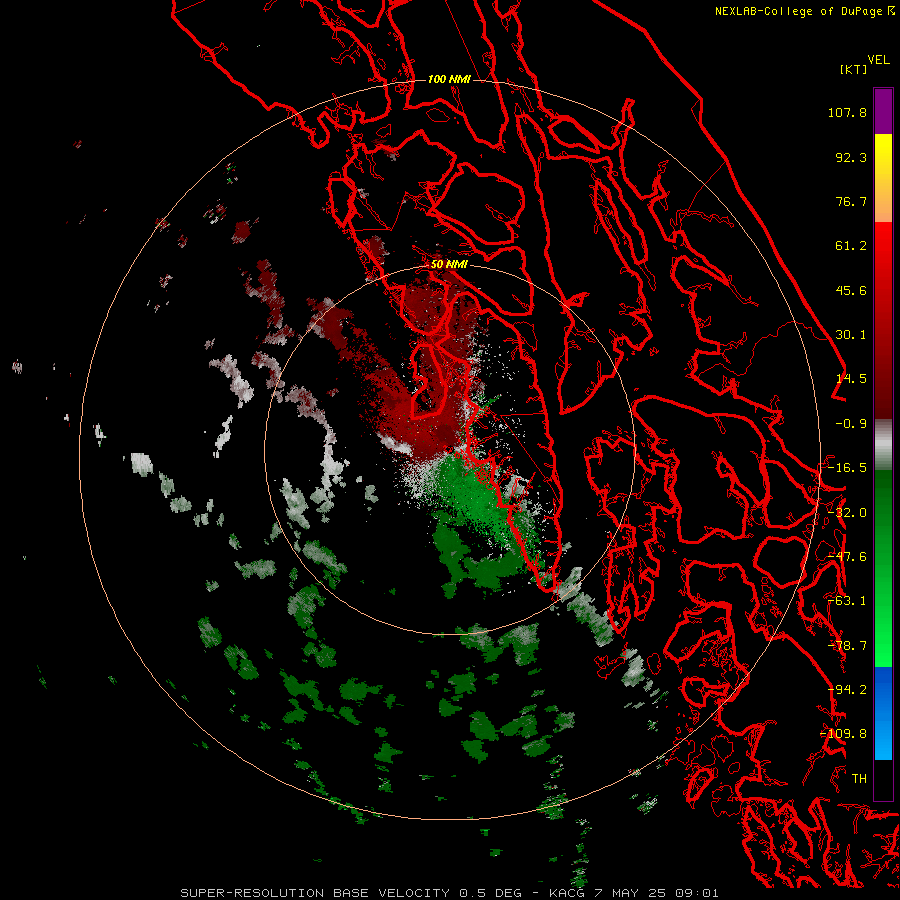Screen dimensions: 900x900
Task: Click the 107.8 velocity scale value
Action: pyautogui.click(x=847, y=112)
